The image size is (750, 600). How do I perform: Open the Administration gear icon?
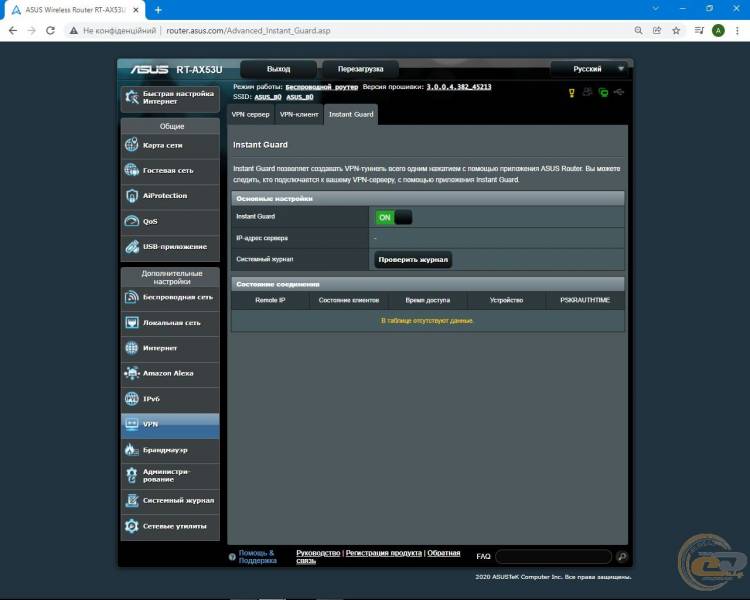pos(132,475)
